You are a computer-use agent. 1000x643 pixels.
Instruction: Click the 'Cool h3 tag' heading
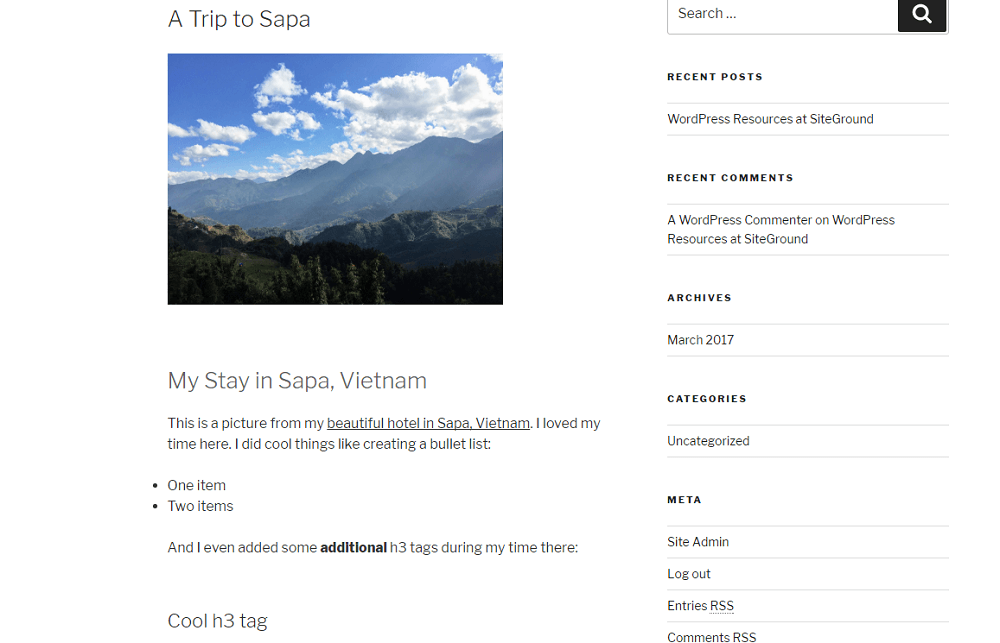click(217, 621)
